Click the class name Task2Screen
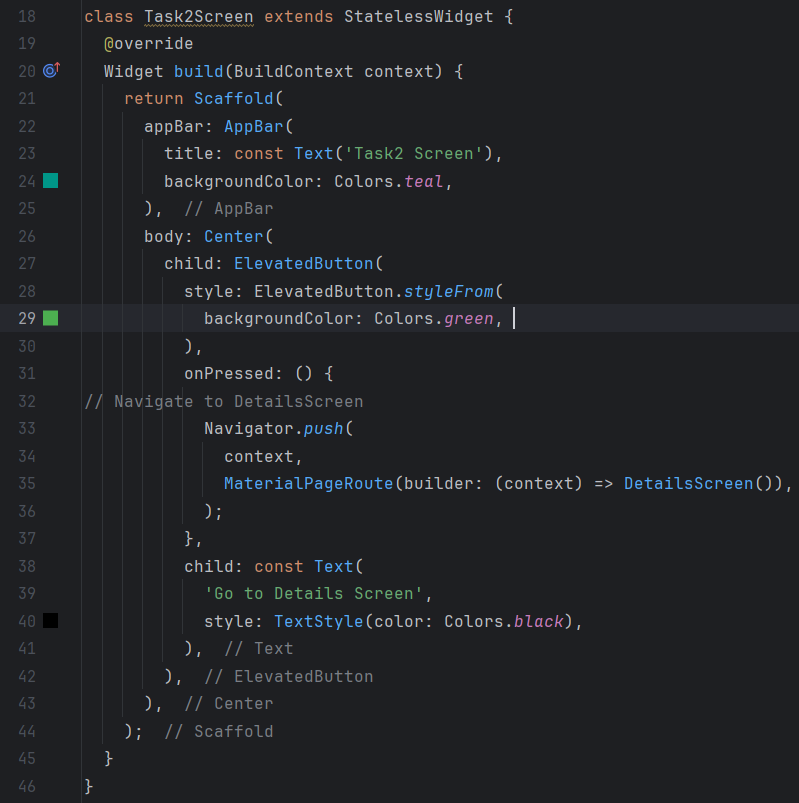This screenshot has height=803, width=799. [199, 16]
